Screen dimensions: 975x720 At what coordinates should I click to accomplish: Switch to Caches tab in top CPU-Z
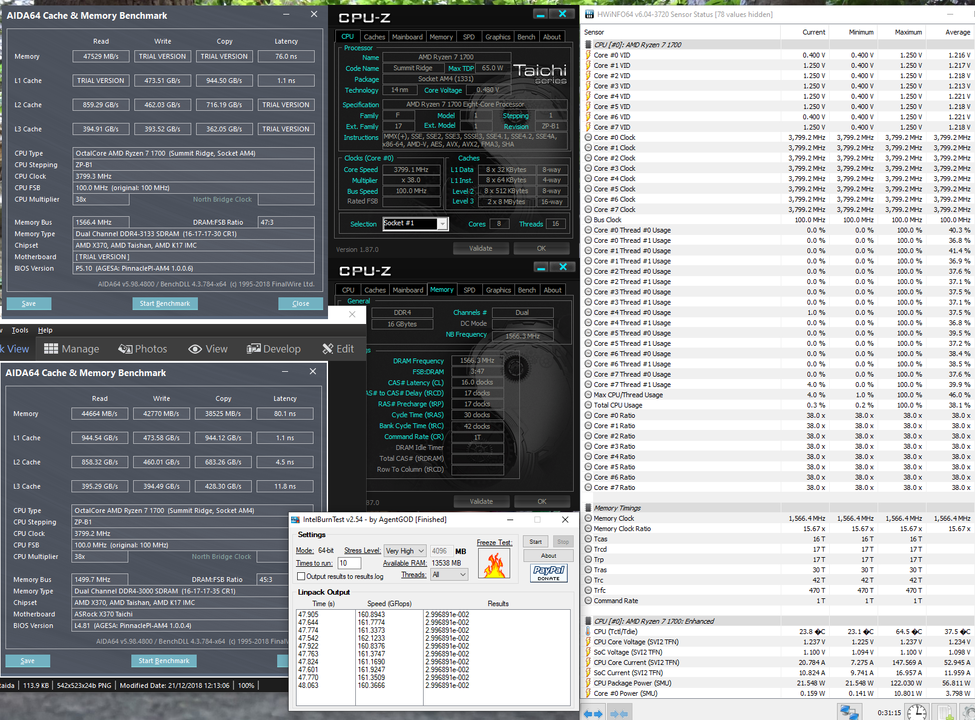pyautogui.click(x=374, y=37)
